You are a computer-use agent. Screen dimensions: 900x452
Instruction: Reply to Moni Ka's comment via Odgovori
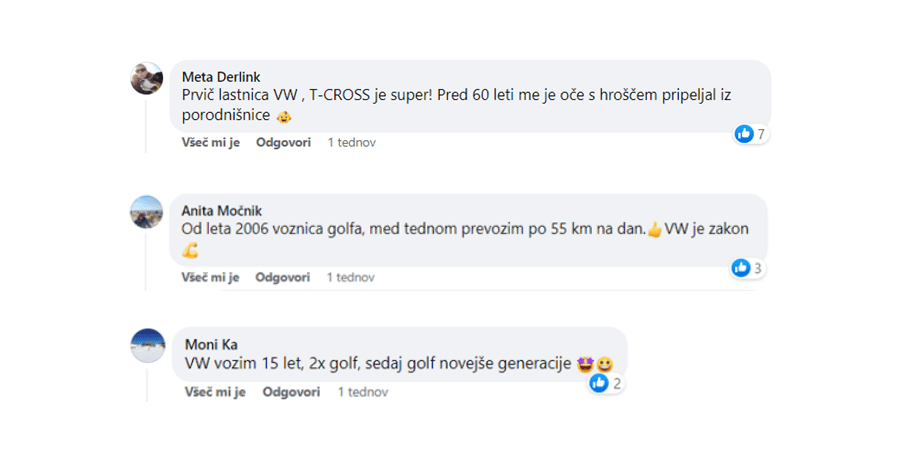point(290,392)
